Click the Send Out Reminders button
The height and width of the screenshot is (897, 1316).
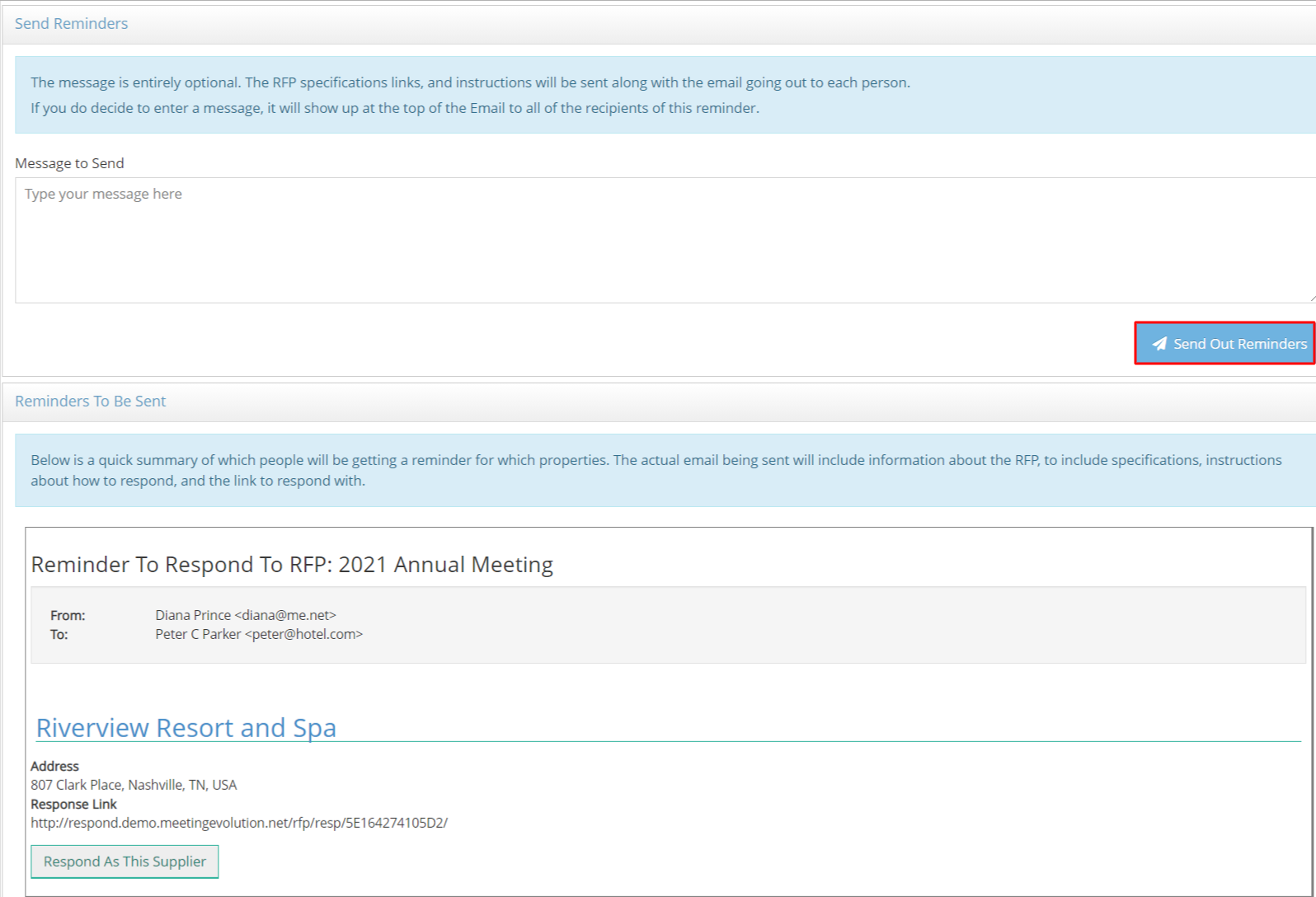[x=1224, y=343]
